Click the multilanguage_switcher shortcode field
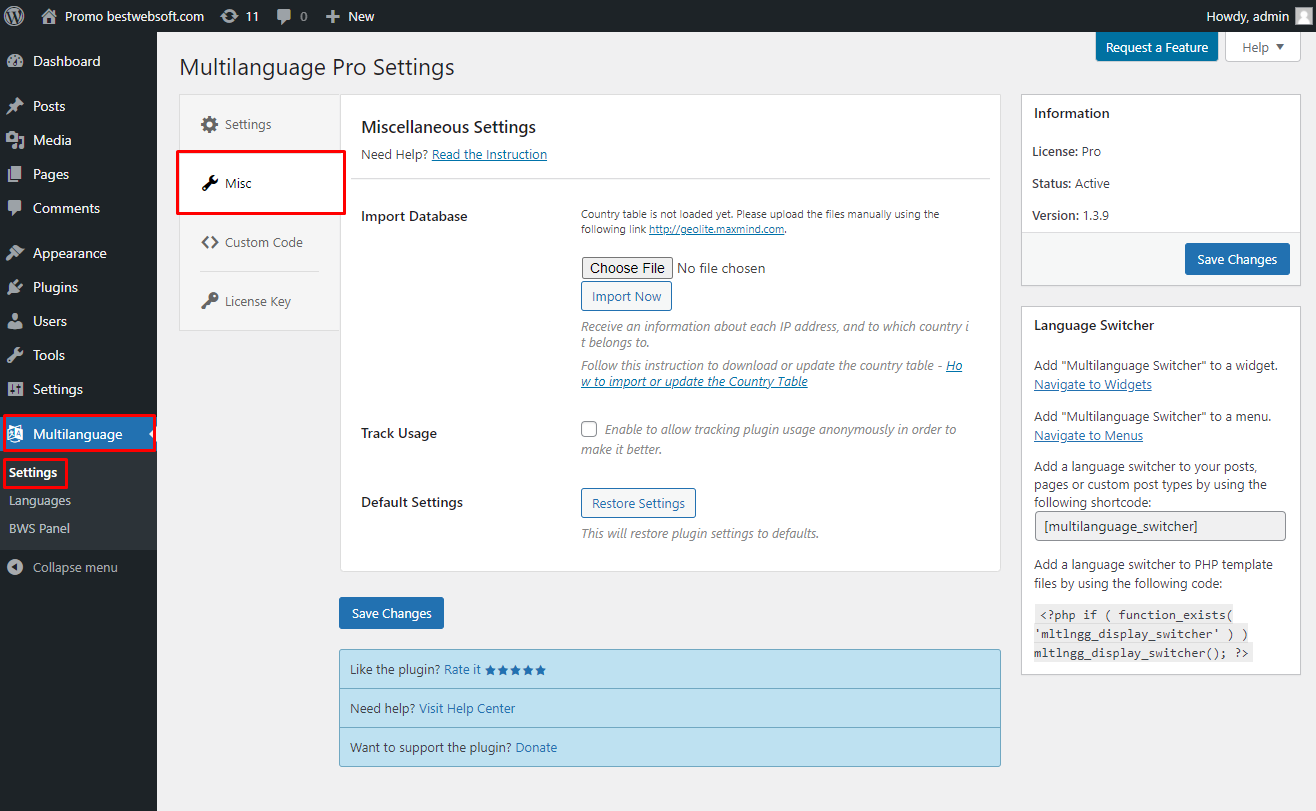 (1160, 526)
